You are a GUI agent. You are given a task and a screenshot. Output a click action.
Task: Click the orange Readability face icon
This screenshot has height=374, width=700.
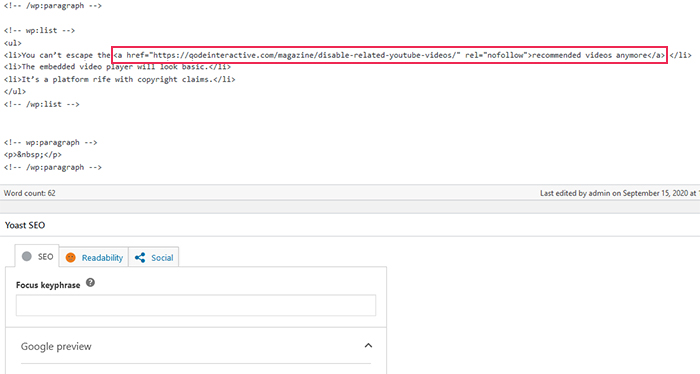(71, 258)
